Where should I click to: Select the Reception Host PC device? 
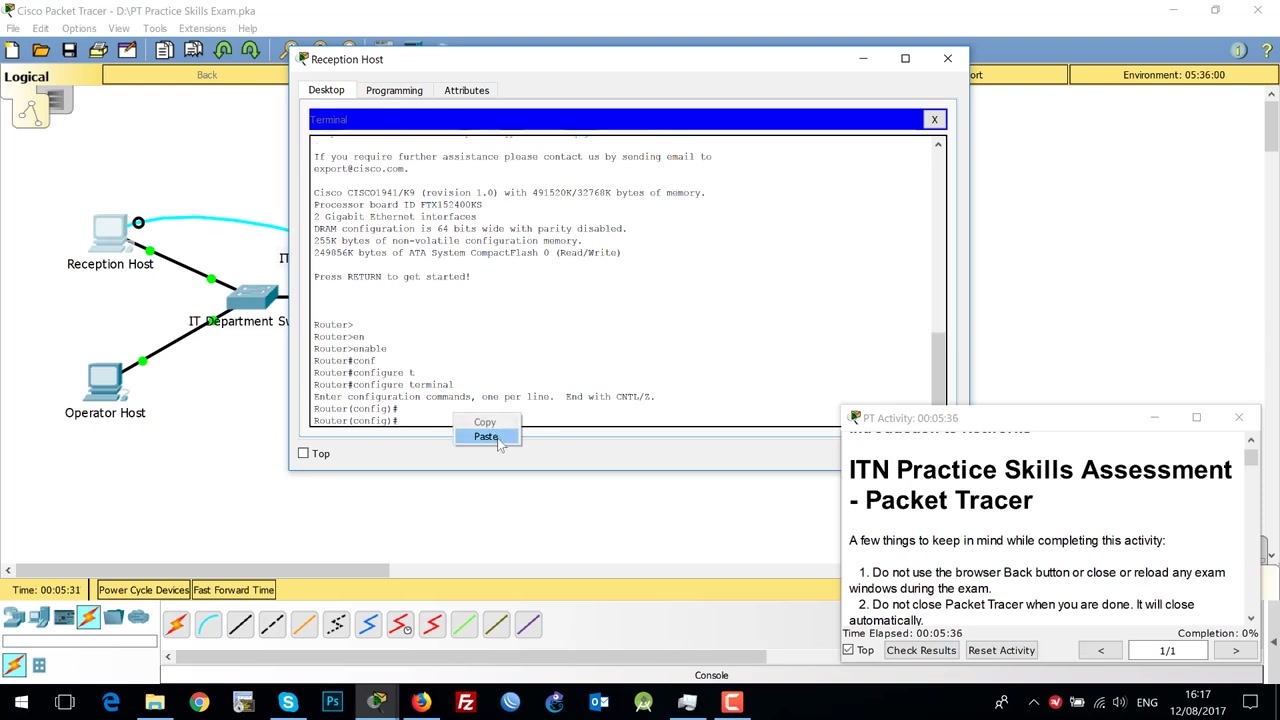(x=110, y=234)
